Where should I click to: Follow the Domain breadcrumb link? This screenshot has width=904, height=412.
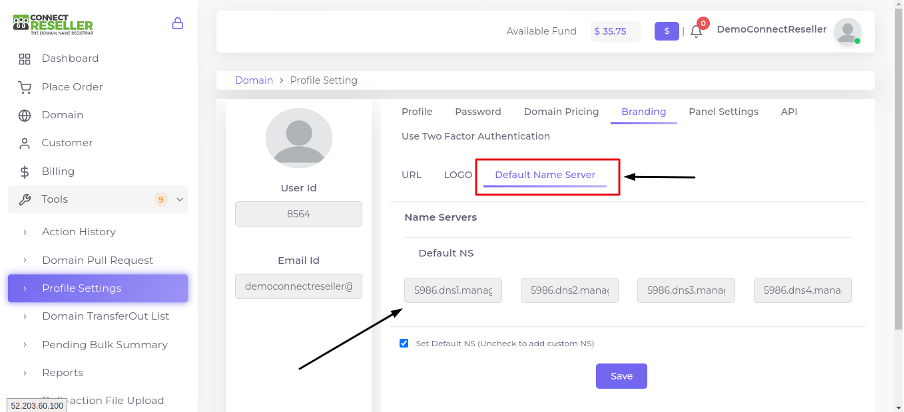click(254, 81)
